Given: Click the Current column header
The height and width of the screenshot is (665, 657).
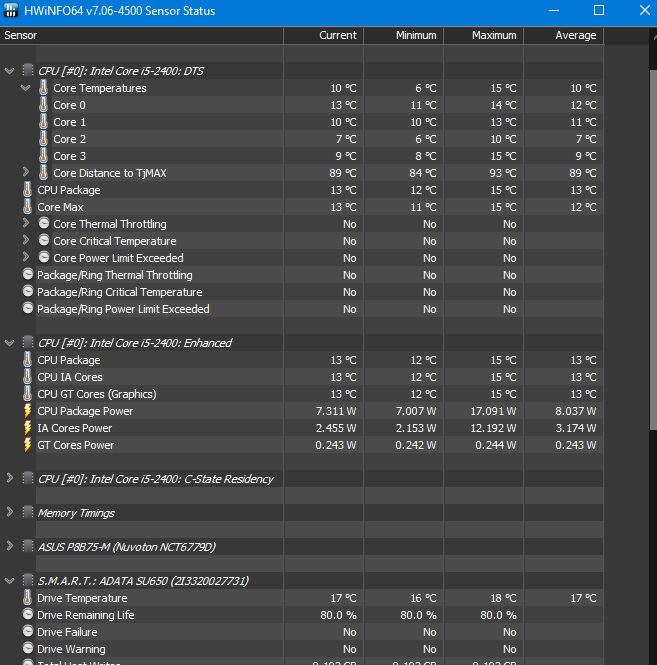Looking at the screenshot, I should tap(324, 36).
